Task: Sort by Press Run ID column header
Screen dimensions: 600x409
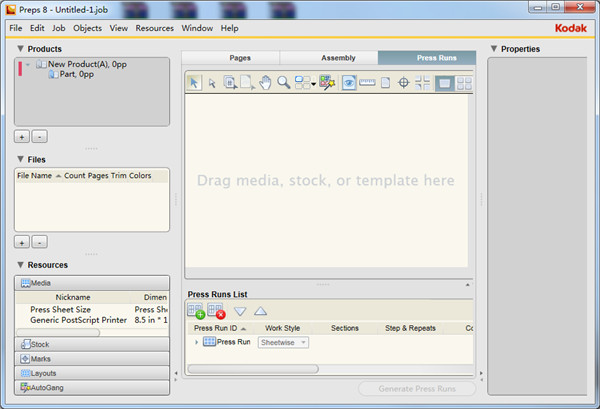Action: (x=220, y=328)
